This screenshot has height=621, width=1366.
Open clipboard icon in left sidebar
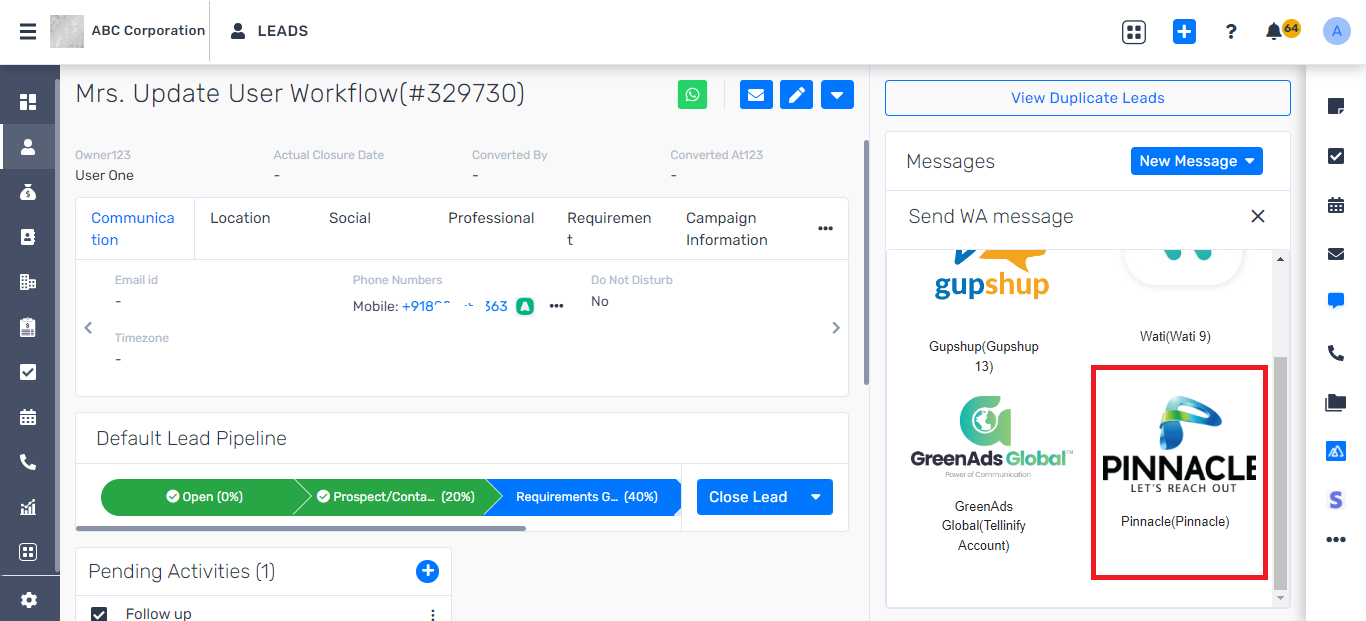click(28, 327)
